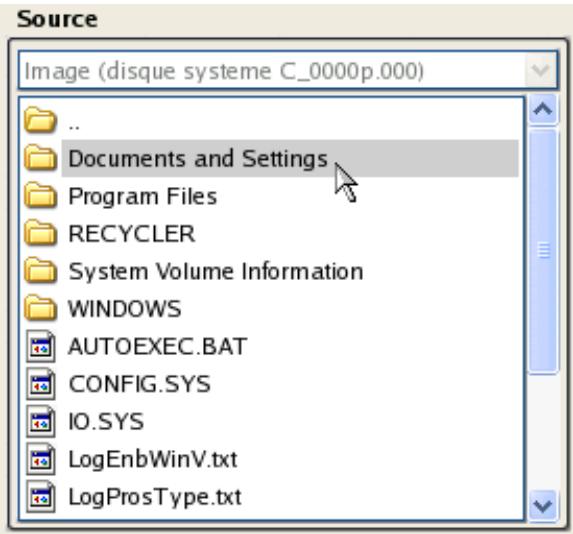Select the Program Files folder name
The height and width of the screenshot is (534, 573).
(x=143, y=196)
